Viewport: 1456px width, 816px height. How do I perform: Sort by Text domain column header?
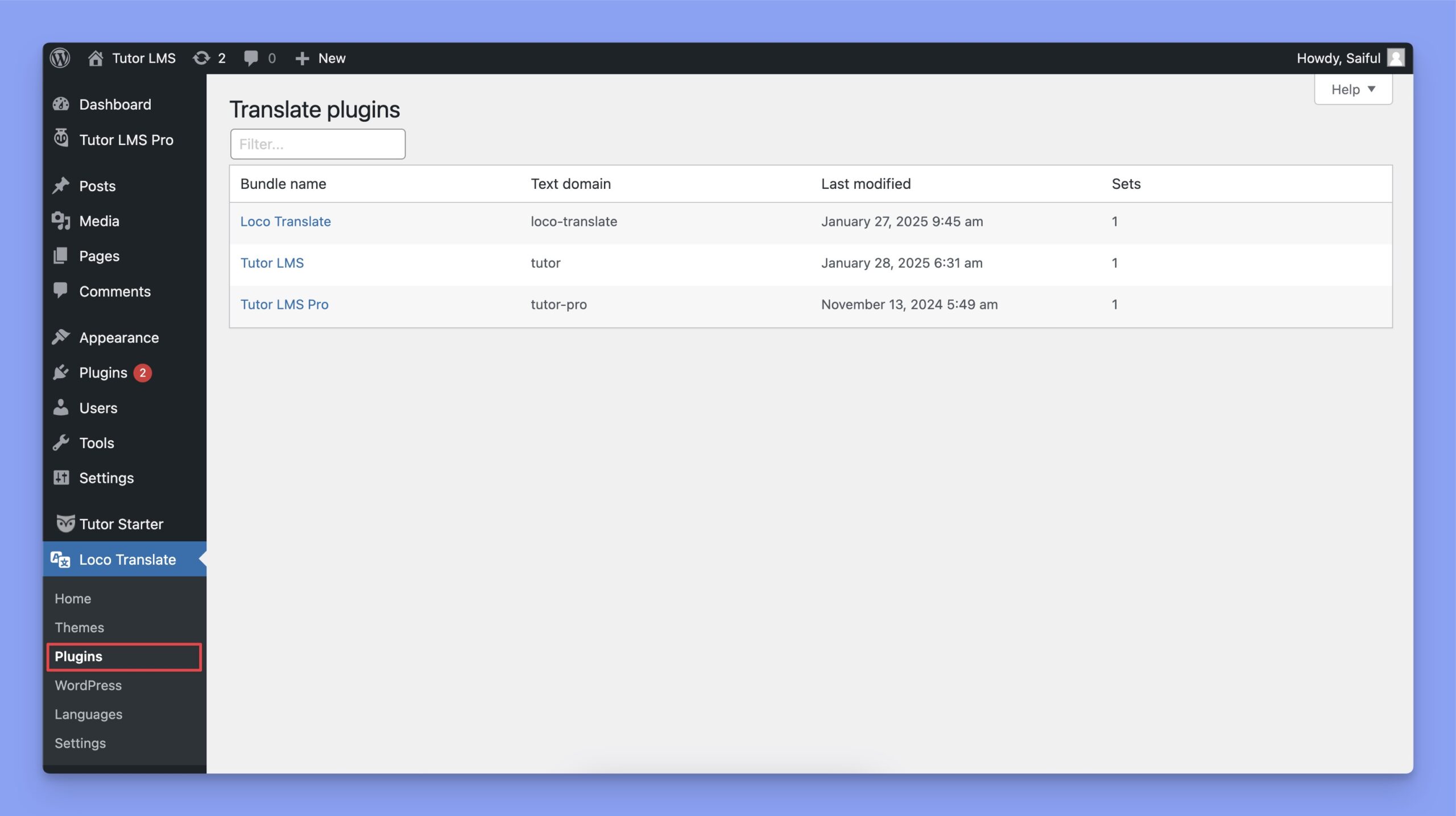coord(571,184)
